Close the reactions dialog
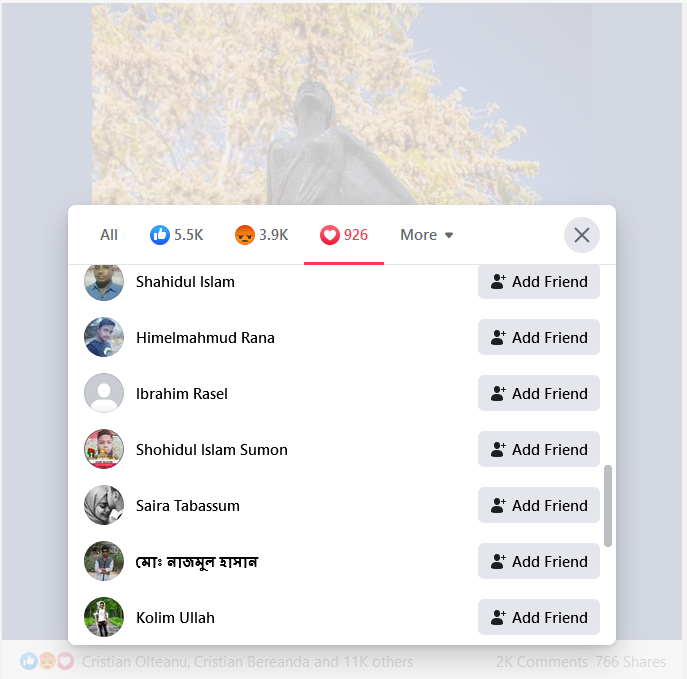Screen dimensions: 687x679 [x=582, y=235]
